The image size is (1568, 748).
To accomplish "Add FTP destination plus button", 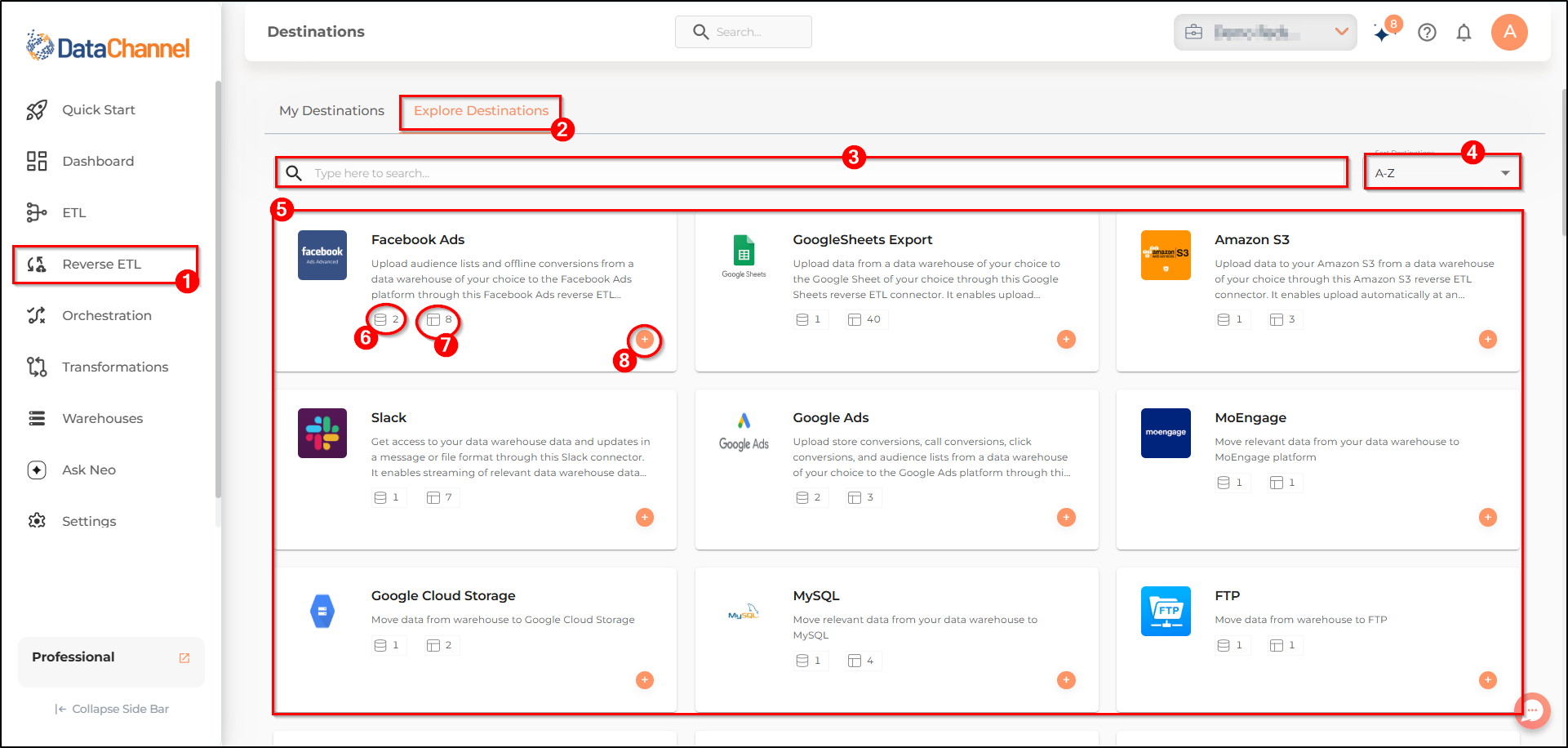I will 1488,680.
